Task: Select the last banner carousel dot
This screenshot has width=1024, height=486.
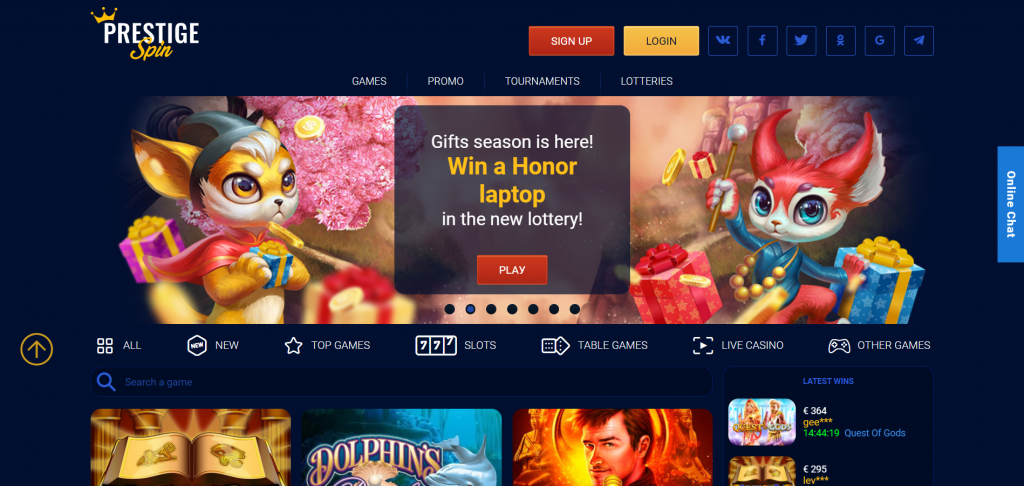Action: 575,309
